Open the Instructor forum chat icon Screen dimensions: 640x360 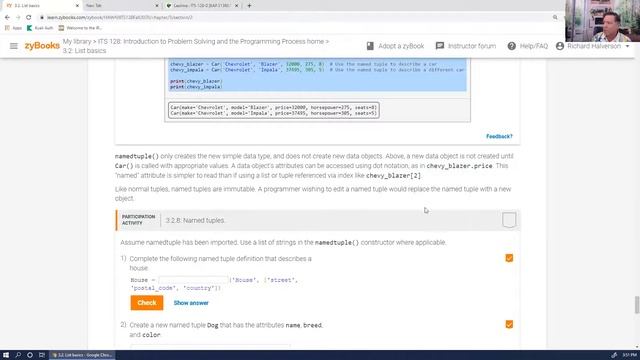point(440,46)
